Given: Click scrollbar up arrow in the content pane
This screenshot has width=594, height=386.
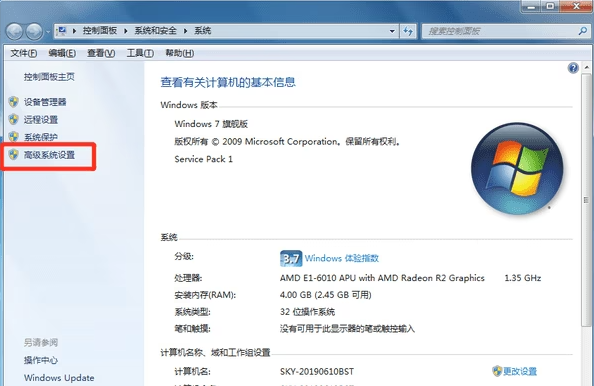Looking at the screenshot, I should pos(586,67).
